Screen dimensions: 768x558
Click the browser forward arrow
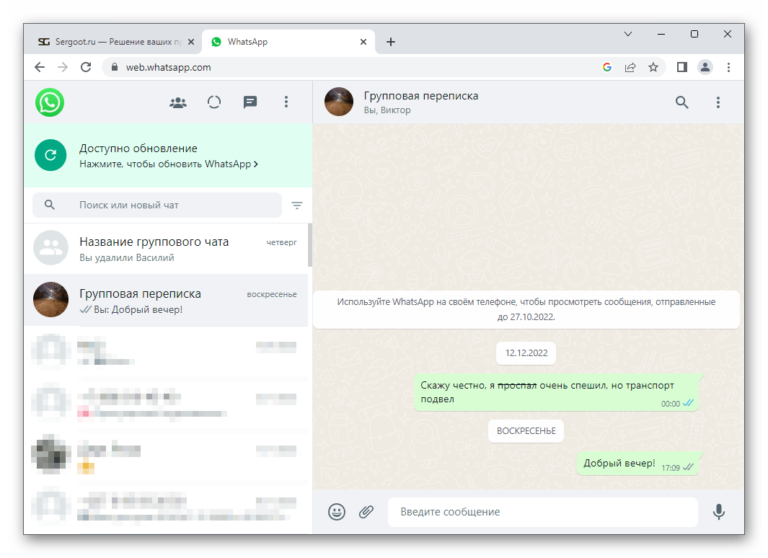click(63, 67)
